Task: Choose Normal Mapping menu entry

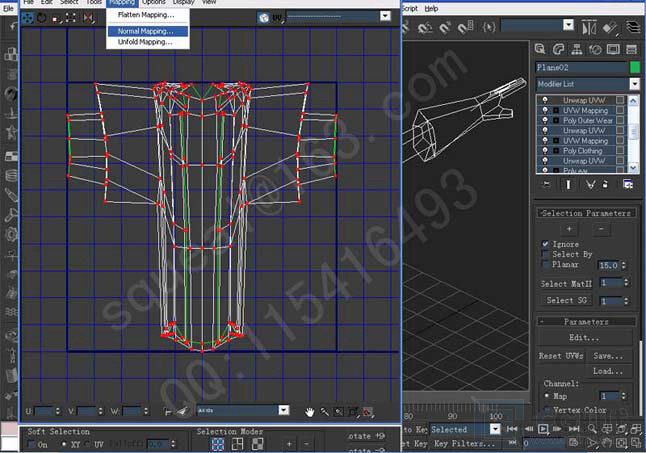Action: pos(147,31)
